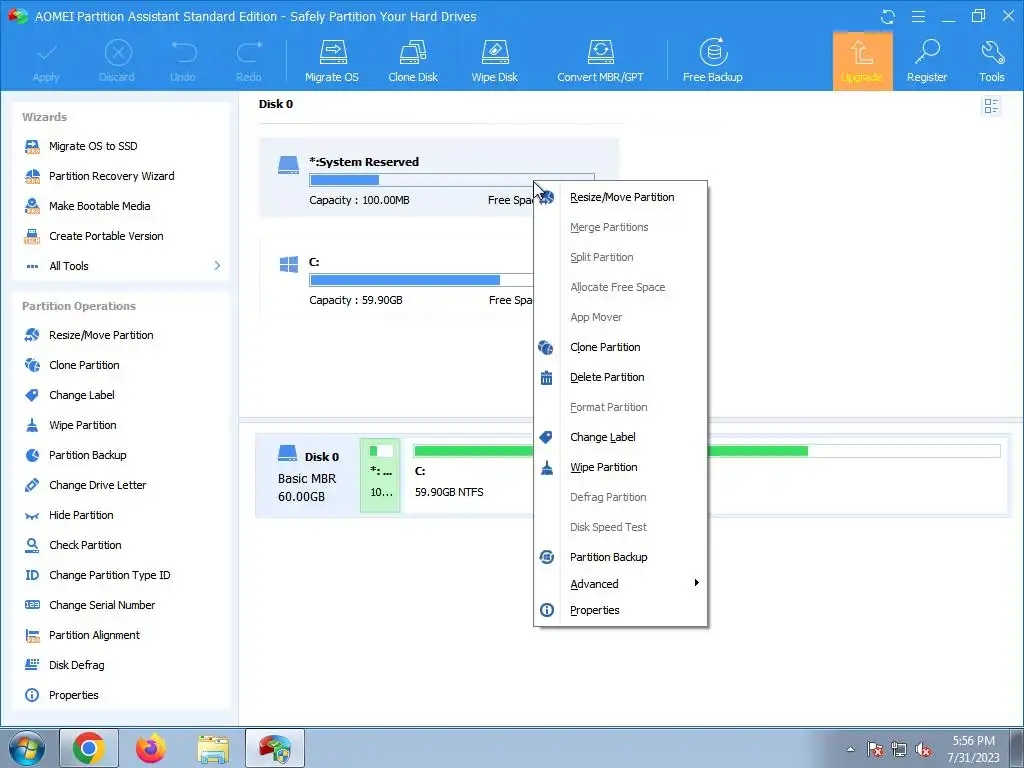Click greyed Allocate Free Space entry

point(620,287)
